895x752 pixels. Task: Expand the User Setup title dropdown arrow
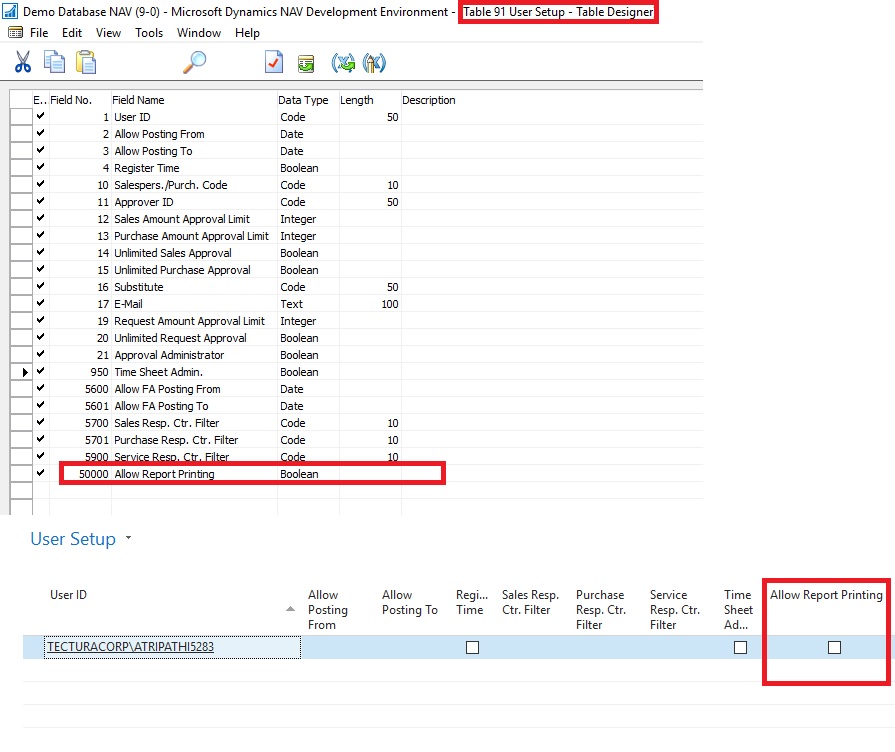pos(128,540)
